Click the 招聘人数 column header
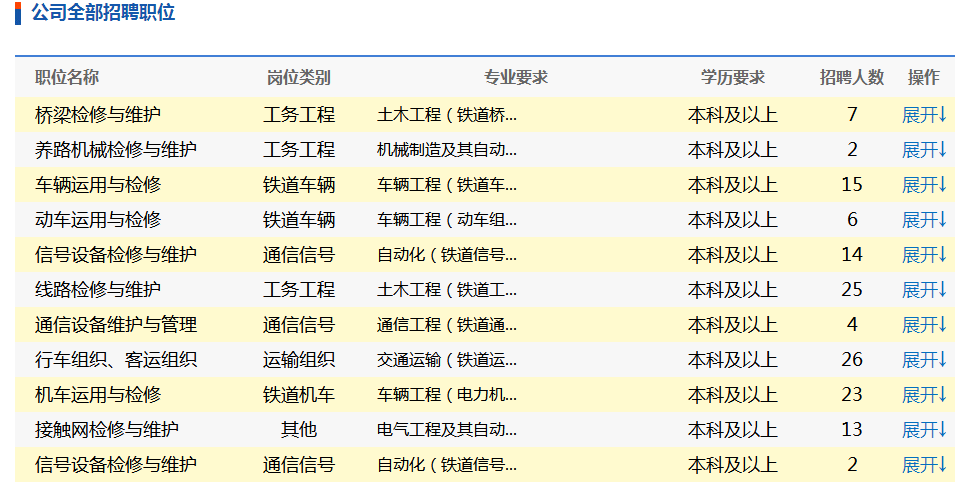 (852, 78)
